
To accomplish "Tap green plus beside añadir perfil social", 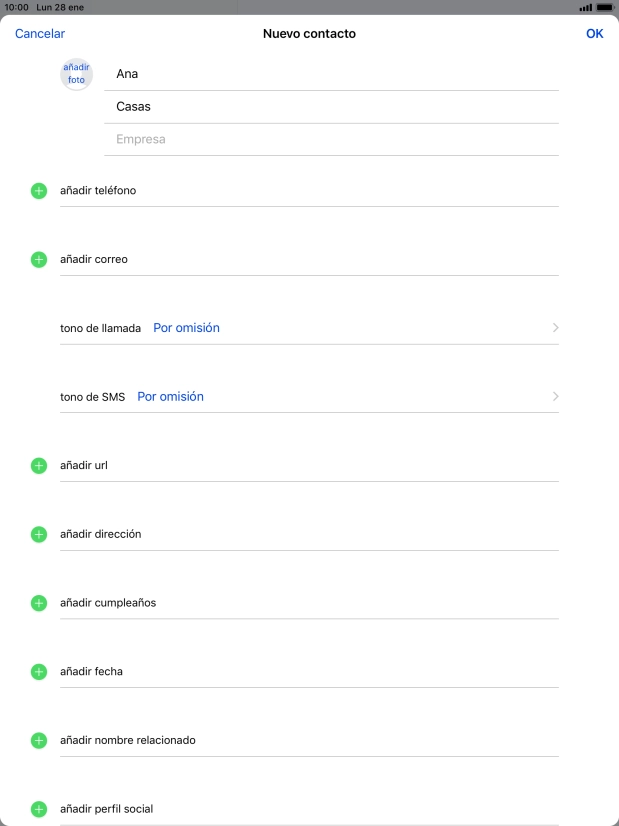I will click(39, 809).
